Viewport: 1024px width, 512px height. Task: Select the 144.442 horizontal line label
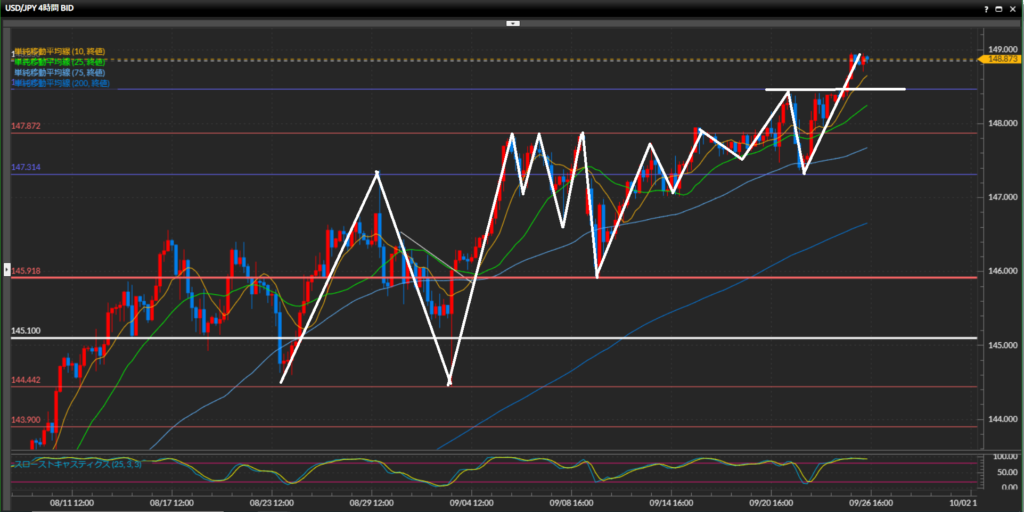coord(26,381)
